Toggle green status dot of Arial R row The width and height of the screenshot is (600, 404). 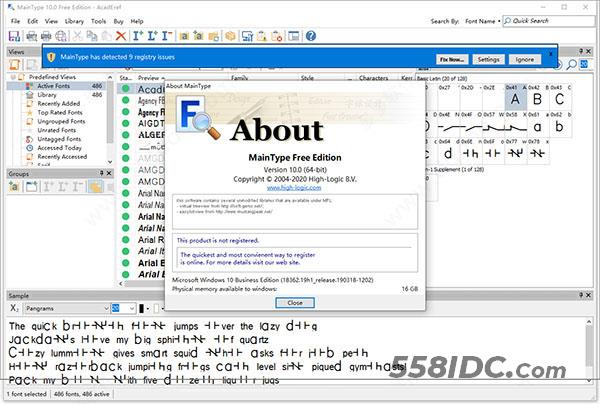[125, 240]
